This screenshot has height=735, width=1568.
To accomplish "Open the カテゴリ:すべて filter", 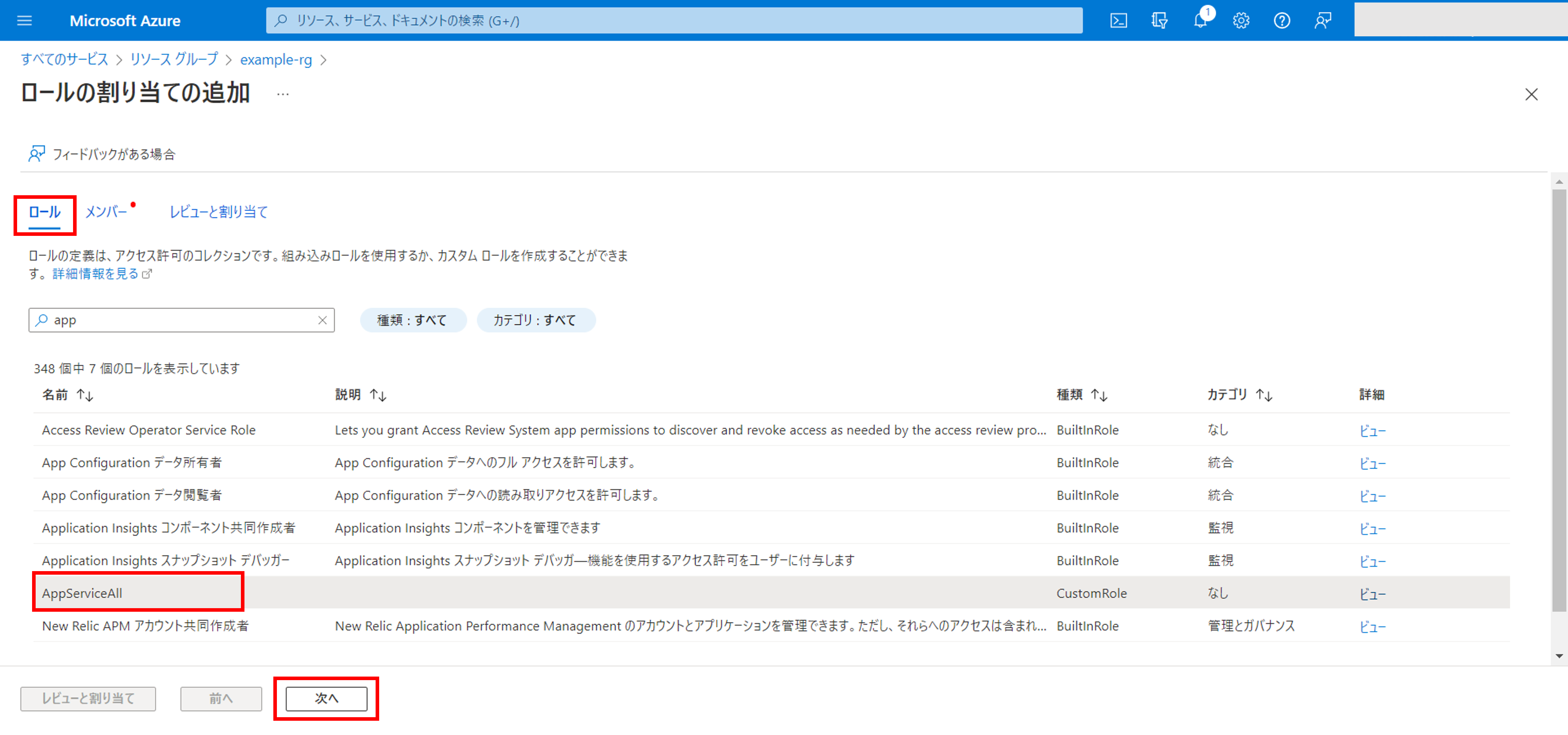I will coord(536,320).
